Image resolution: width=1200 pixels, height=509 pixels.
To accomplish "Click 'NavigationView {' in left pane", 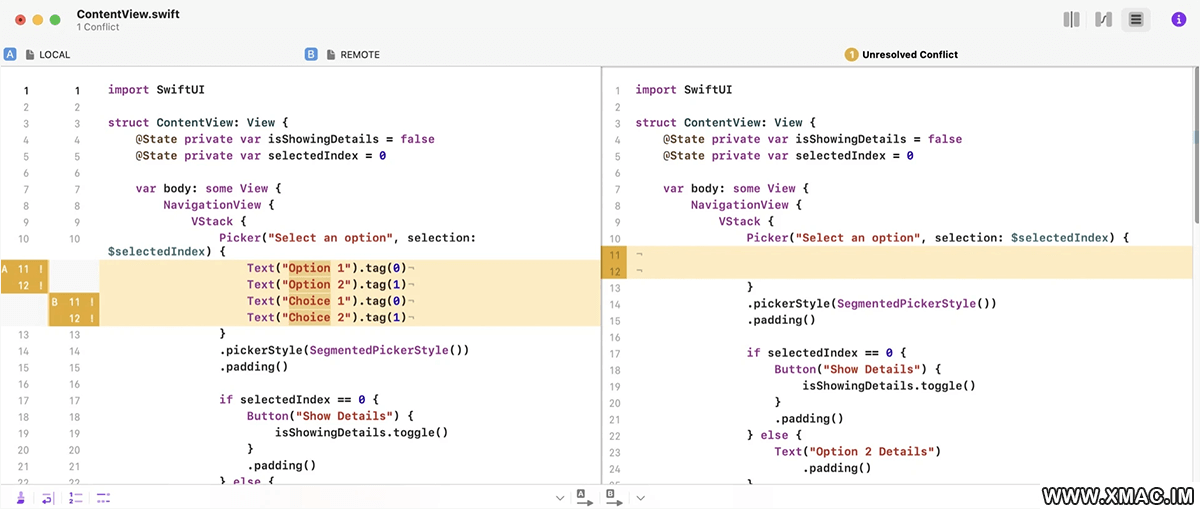I will (219, 205).
